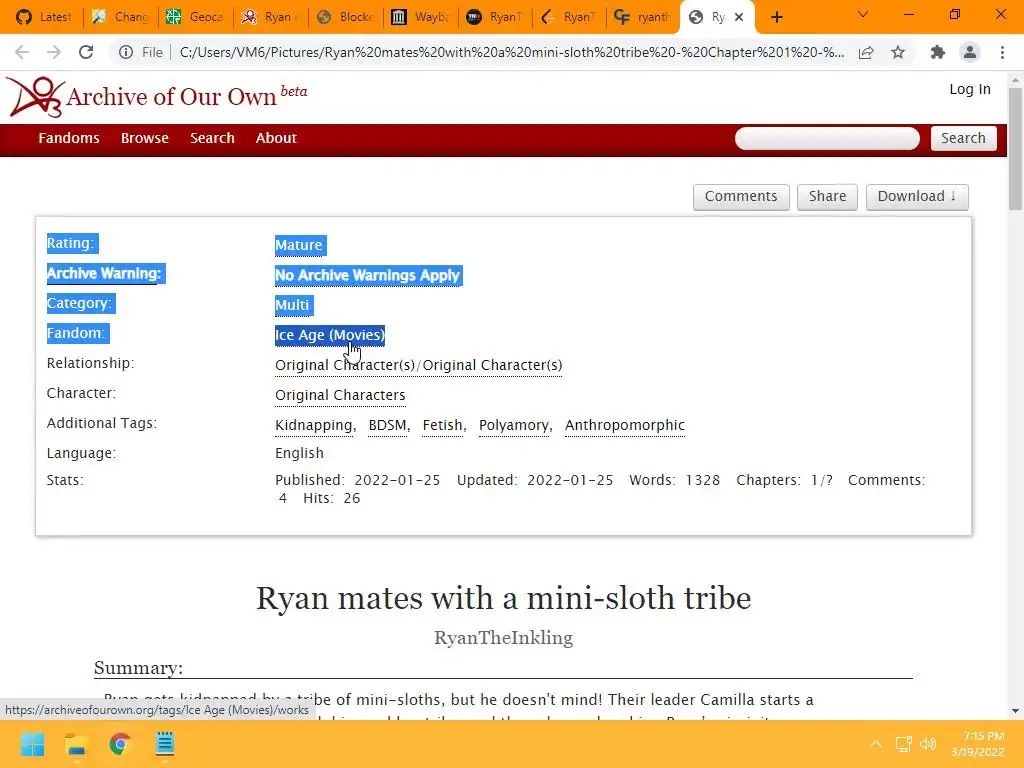The height and width of the screenshot is (768, 1024).
Task: Click the Original Character(s) relationship tag
Action: point(419,365)
